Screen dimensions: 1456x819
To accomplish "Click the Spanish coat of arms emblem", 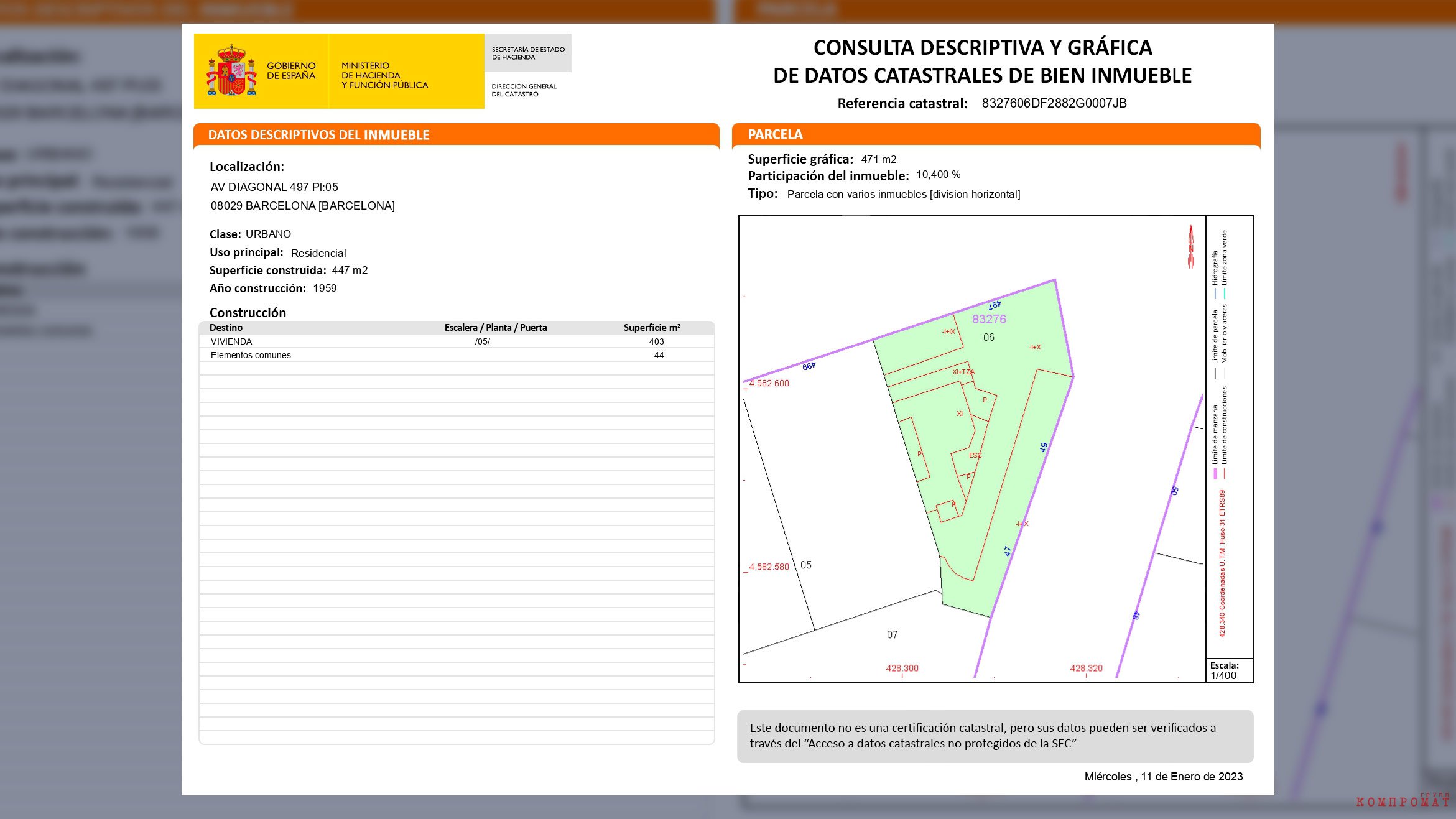I will (231, 70).
